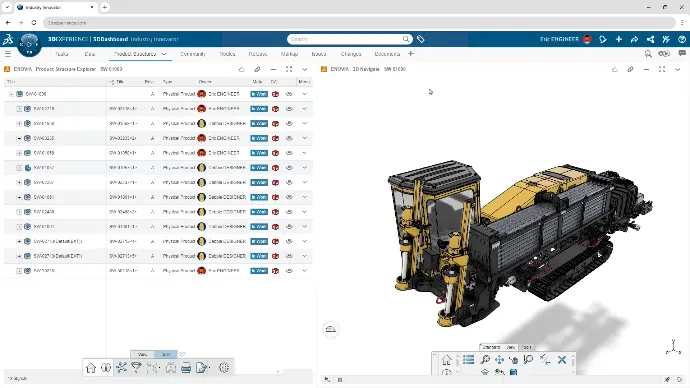This screenshot has height=388, width=690.
Task: Switch to the Documents tab
Action: click(387, 54)
